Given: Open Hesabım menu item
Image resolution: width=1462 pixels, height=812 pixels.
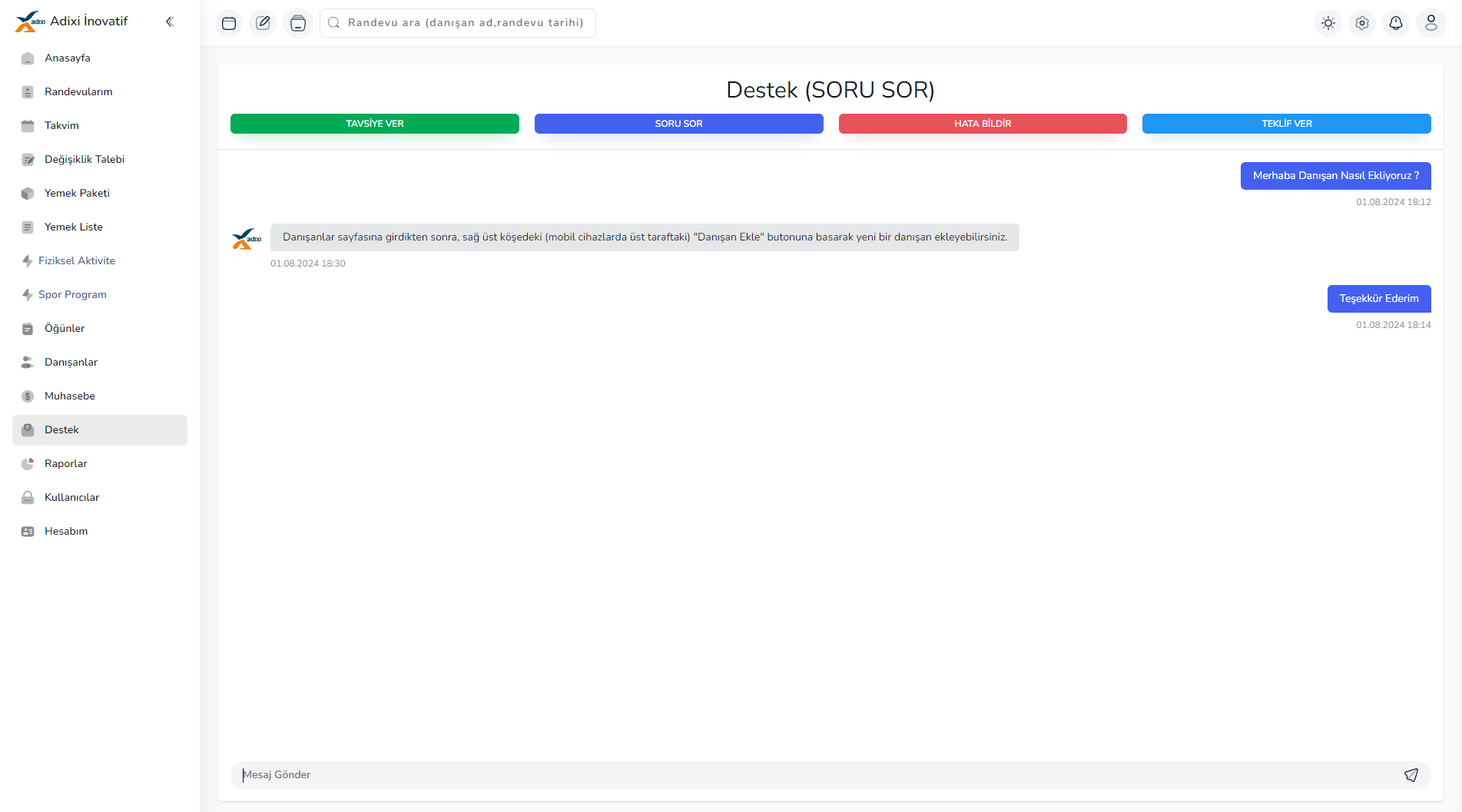Looking at the screenshot, I should point(100,532).
